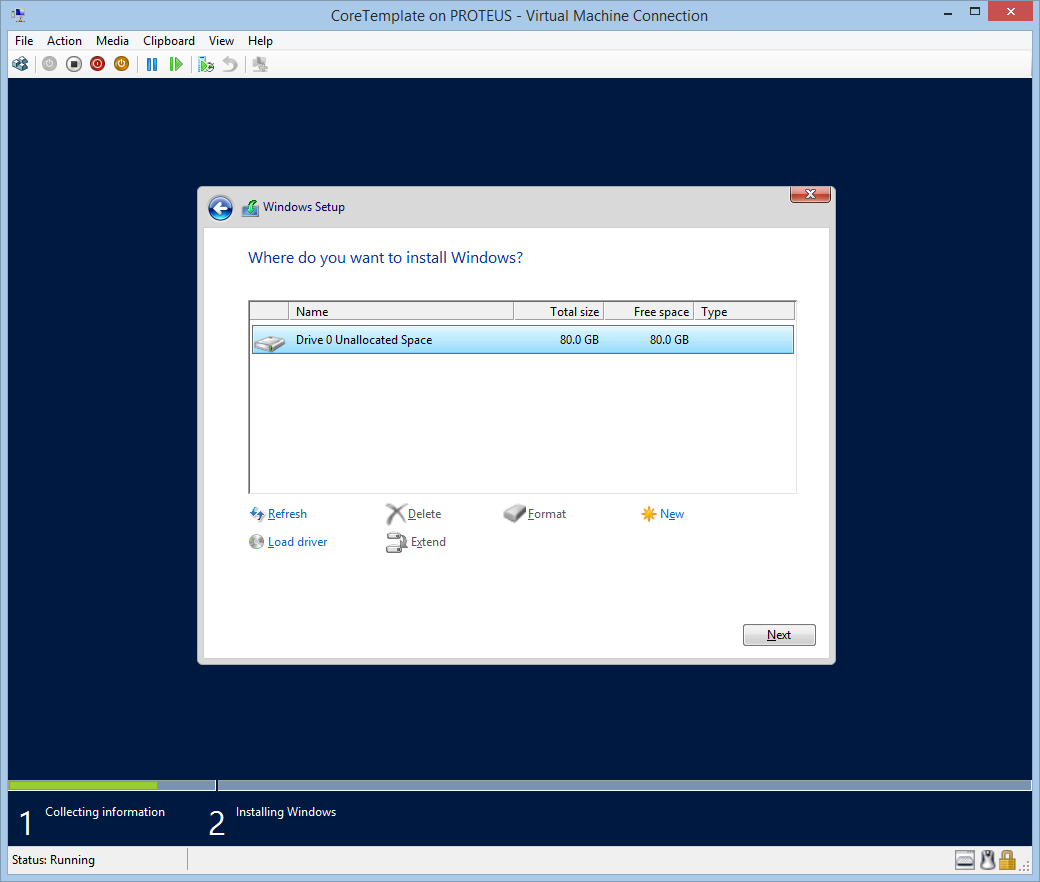Pause the virtual machine
The height and width of the screenshot is (882, 1040).
152,64
